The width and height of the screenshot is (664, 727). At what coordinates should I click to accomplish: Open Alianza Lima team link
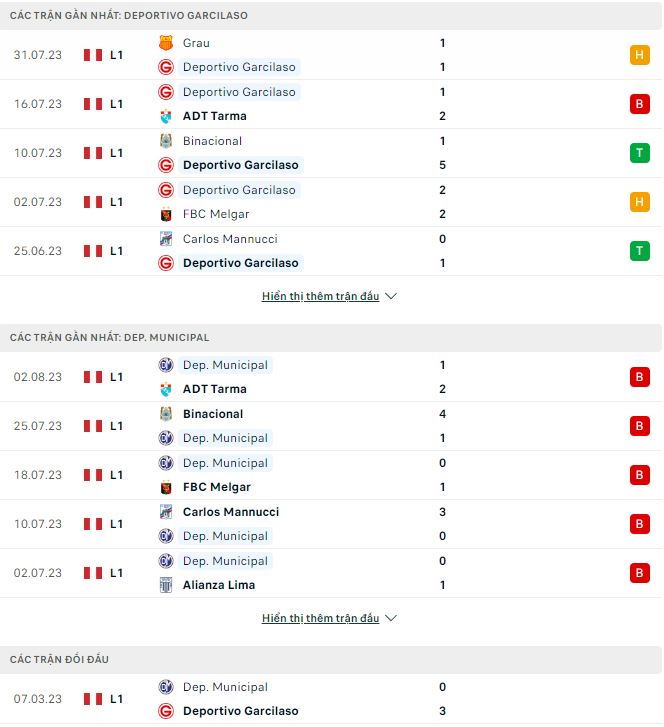219,585
